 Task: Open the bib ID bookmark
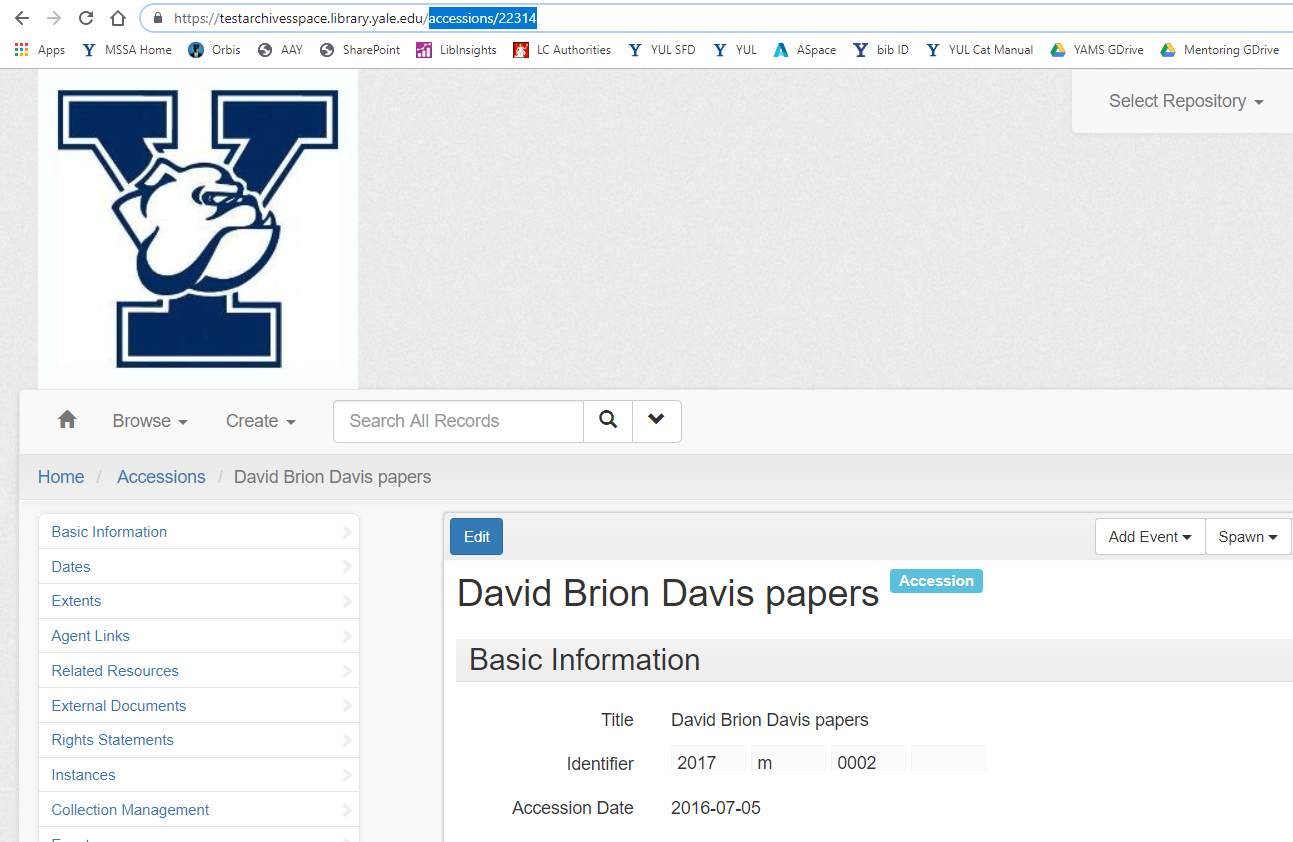(881, 50)
